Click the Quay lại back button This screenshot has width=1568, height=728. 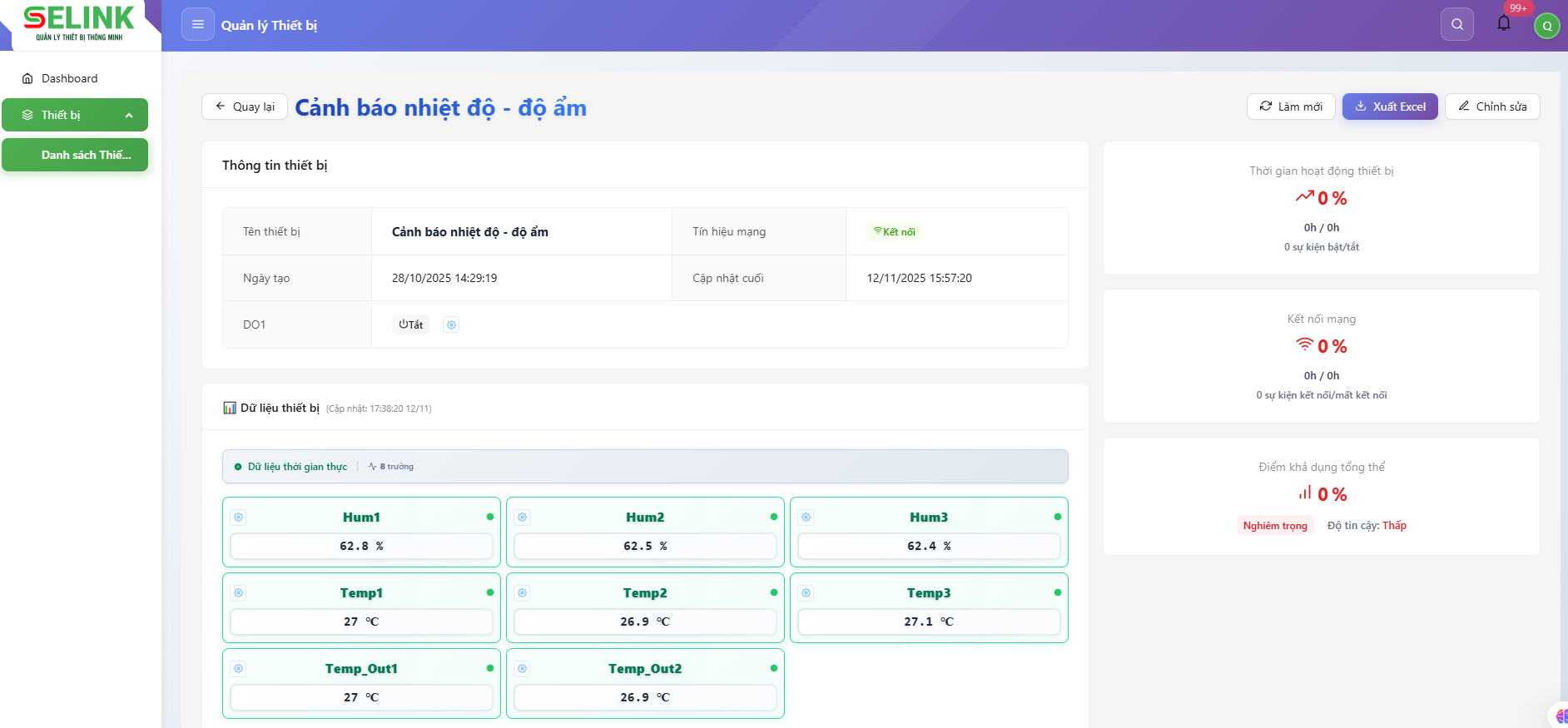click(245, 106)
